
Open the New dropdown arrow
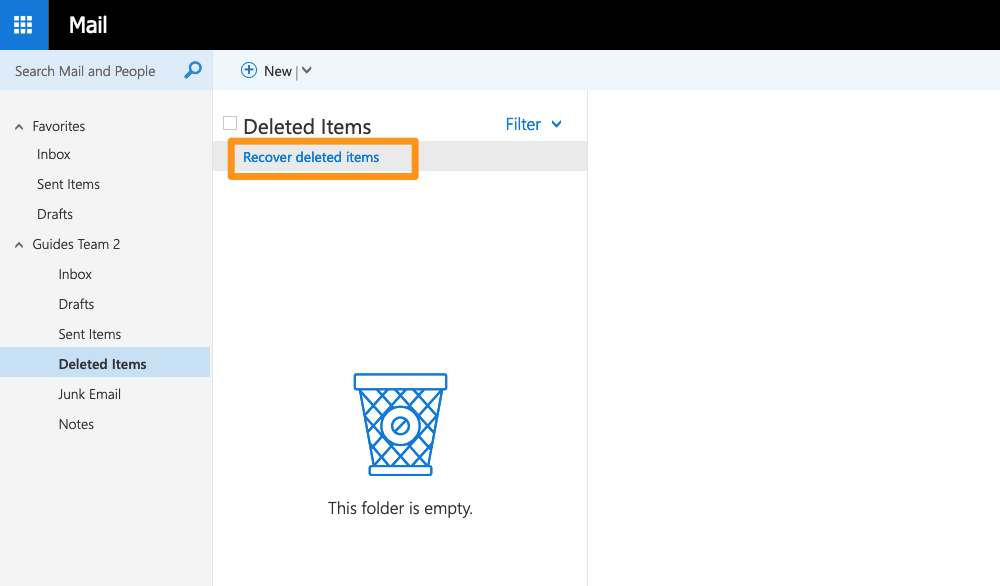tap(307, 71)
